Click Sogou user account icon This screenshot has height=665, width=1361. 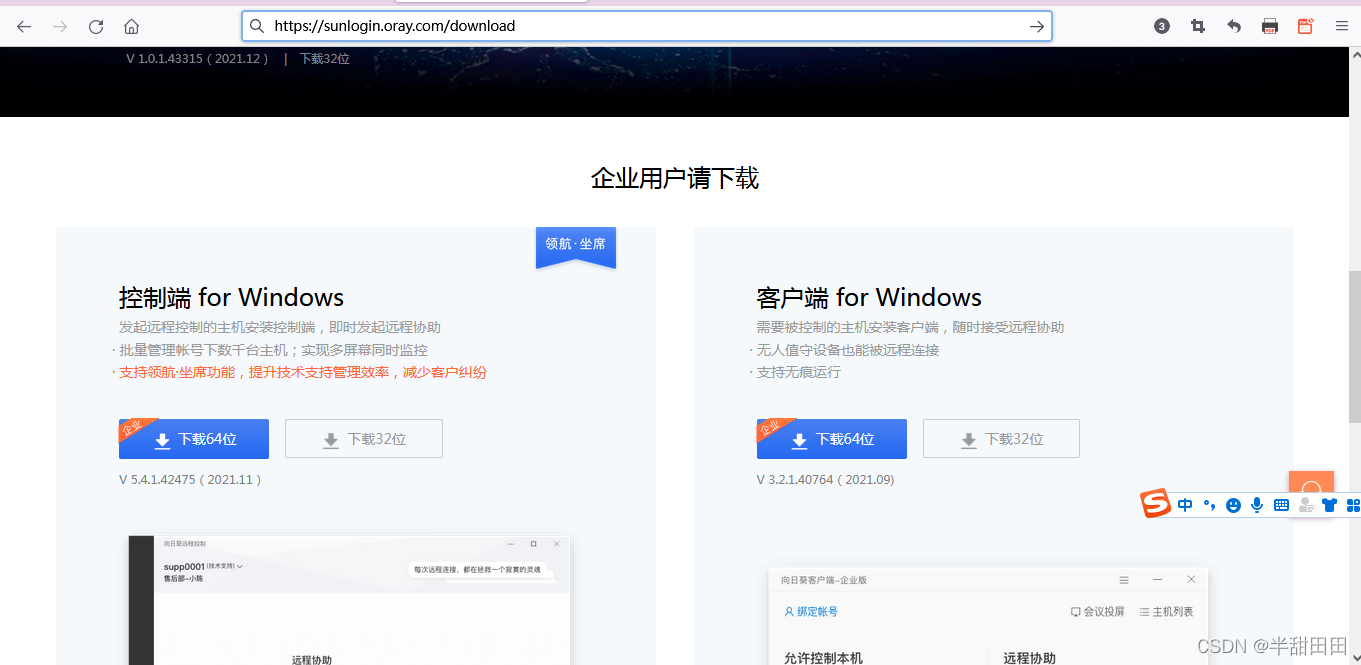point(1306,505)
